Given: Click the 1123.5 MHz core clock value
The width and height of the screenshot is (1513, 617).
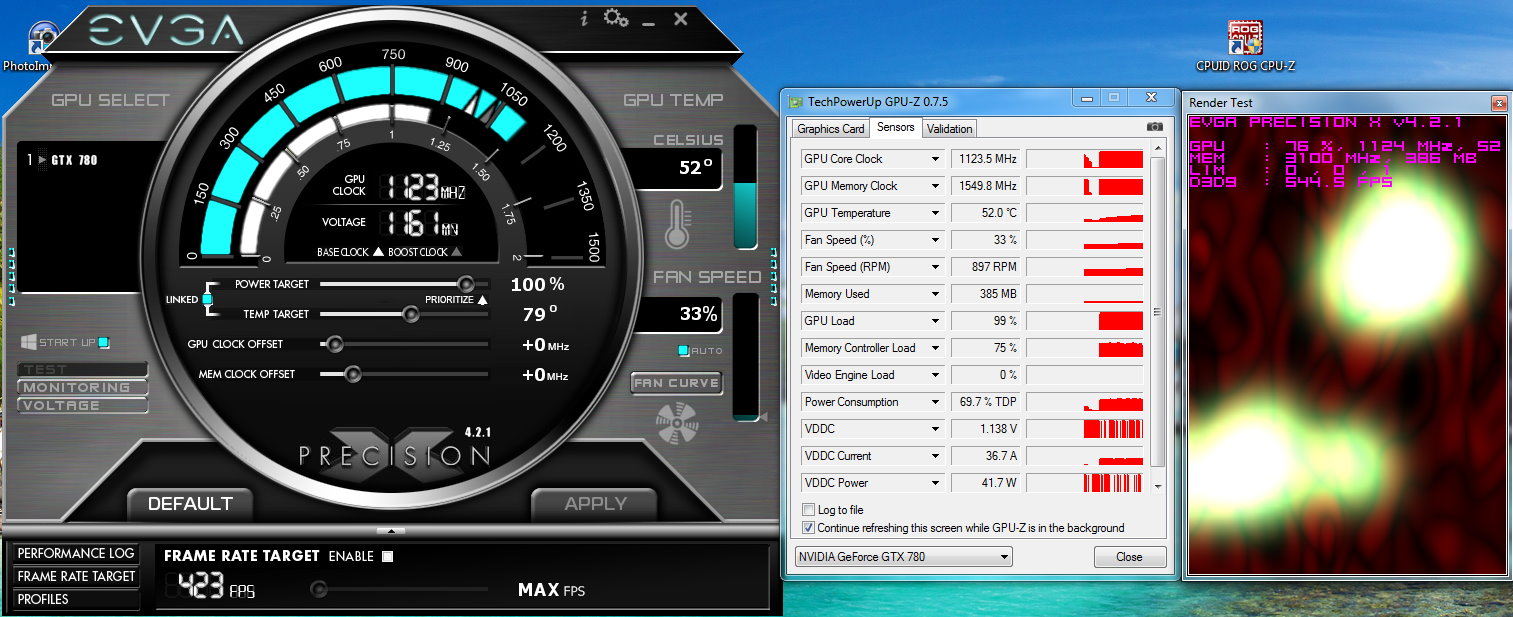Looking at the screenshot, I should click(x=984, y=159).
